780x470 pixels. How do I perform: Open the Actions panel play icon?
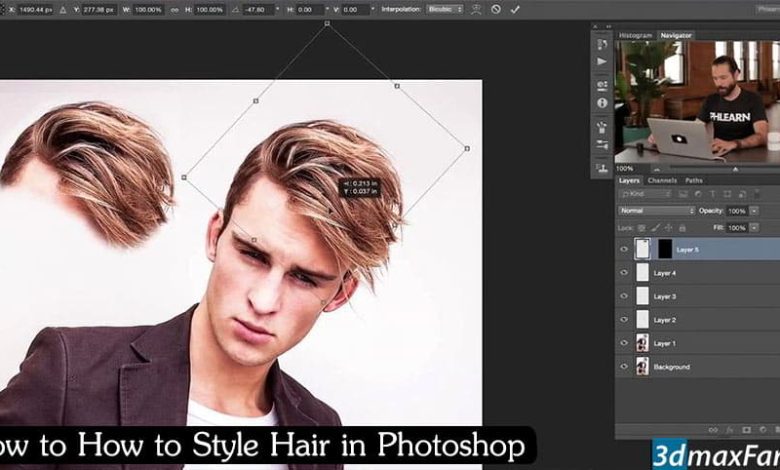pyautogui.click(x=602, y=61)
